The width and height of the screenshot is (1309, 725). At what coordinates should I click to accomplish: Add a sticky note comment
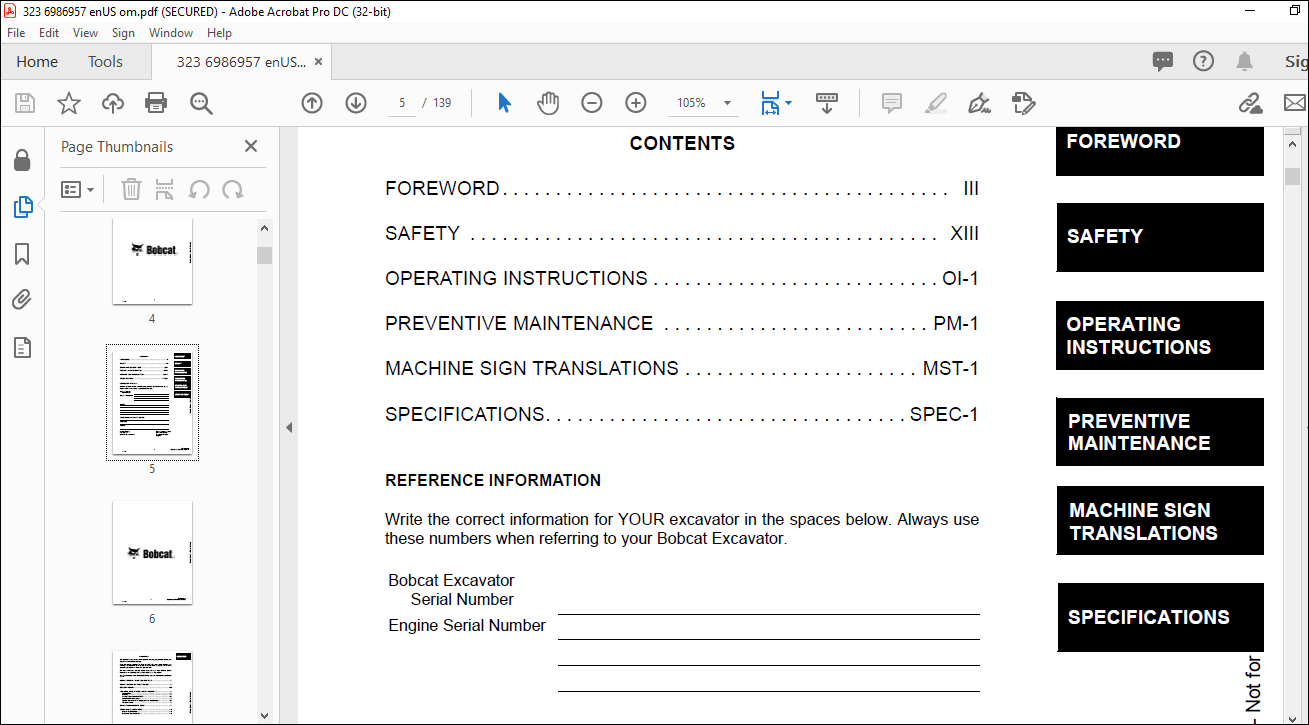coord(892,103)
